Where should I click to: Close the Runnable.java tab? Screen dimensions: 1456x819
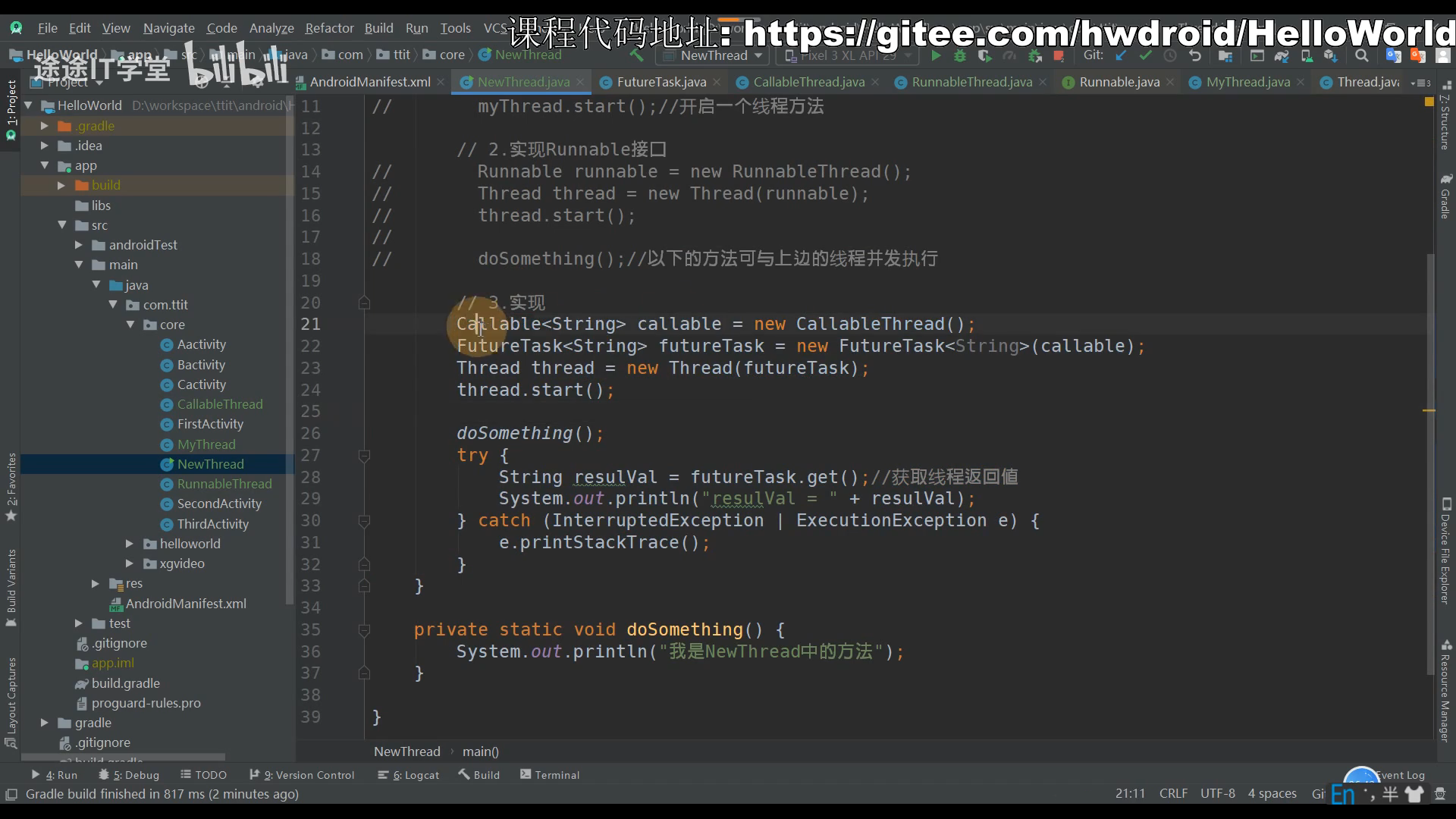[1170, 82]
